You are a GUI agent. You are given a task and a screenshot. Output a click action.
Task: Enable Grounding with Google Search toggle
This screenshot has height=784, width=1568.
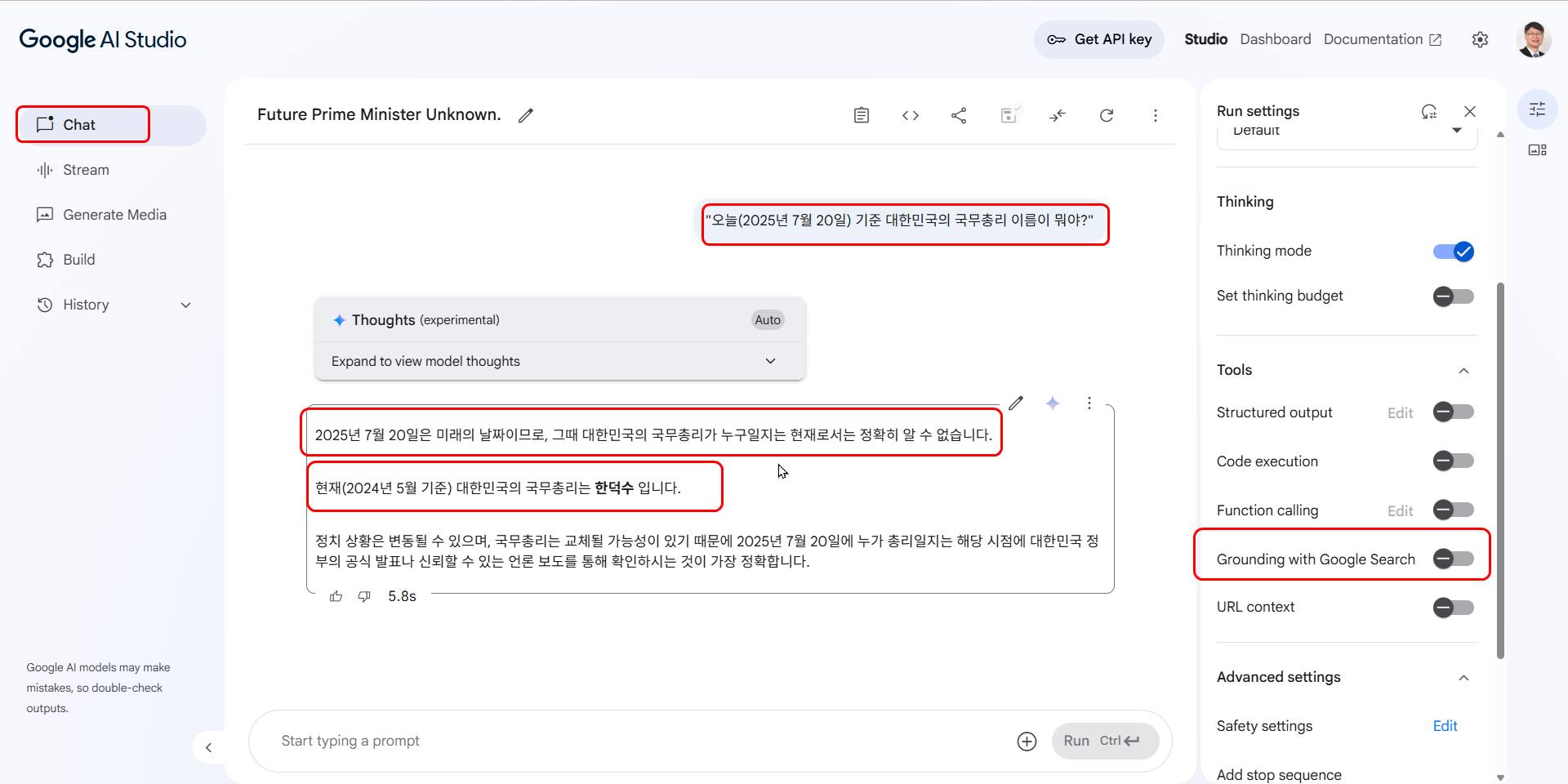[1454, 559]
